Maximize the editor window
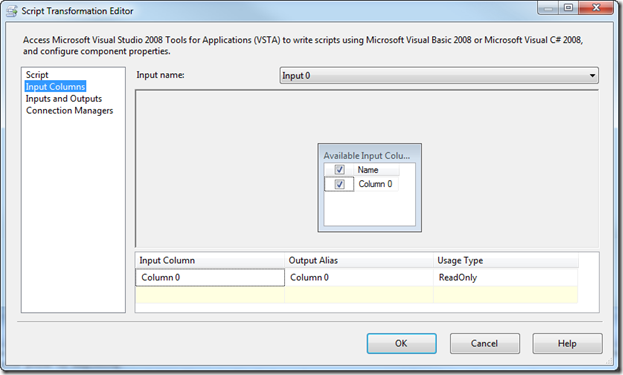The height and width of the screenshot is (375, 623). (569, 8)
